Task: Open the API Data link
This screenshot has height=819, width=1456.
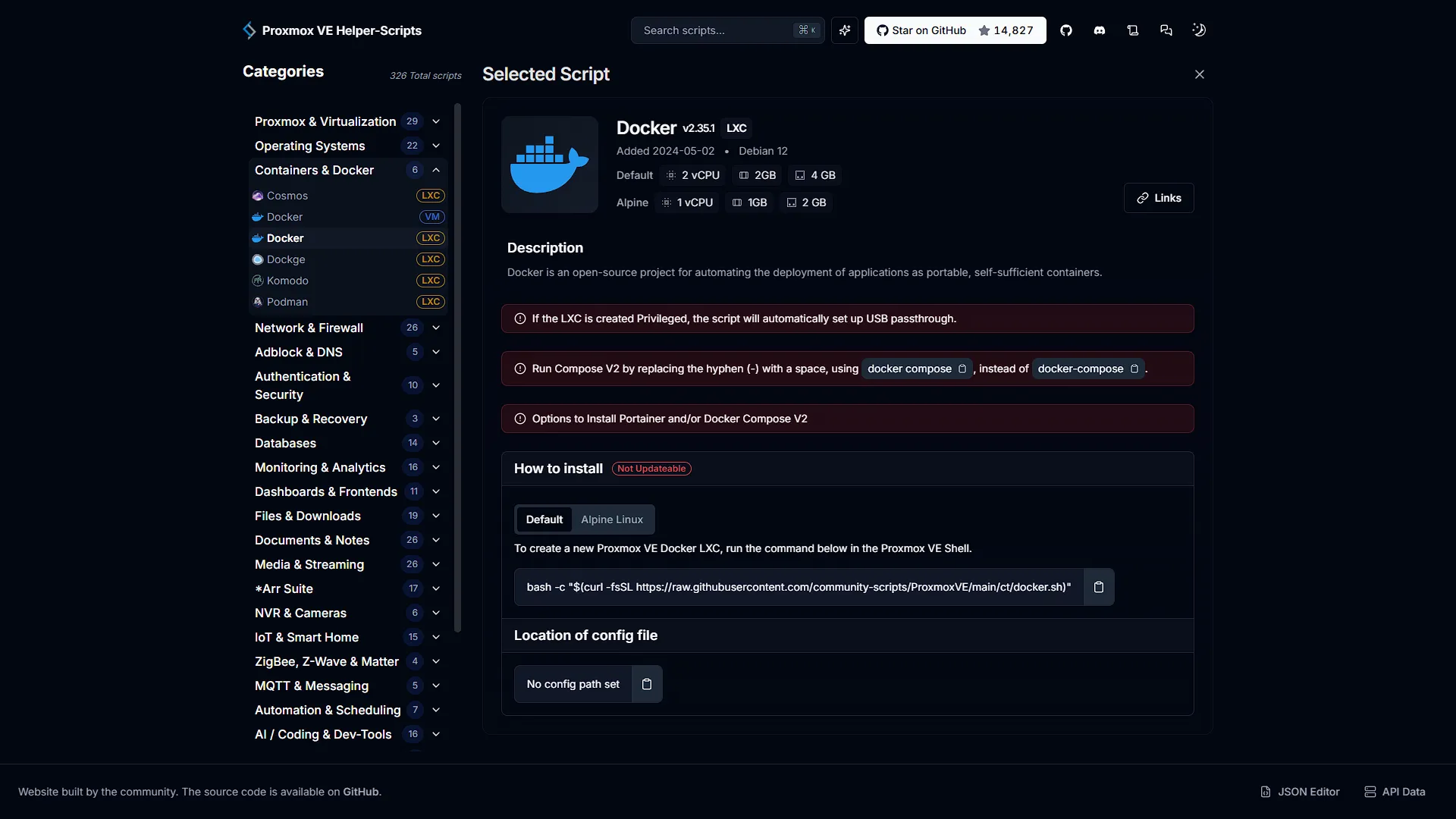Action: 1395,792
